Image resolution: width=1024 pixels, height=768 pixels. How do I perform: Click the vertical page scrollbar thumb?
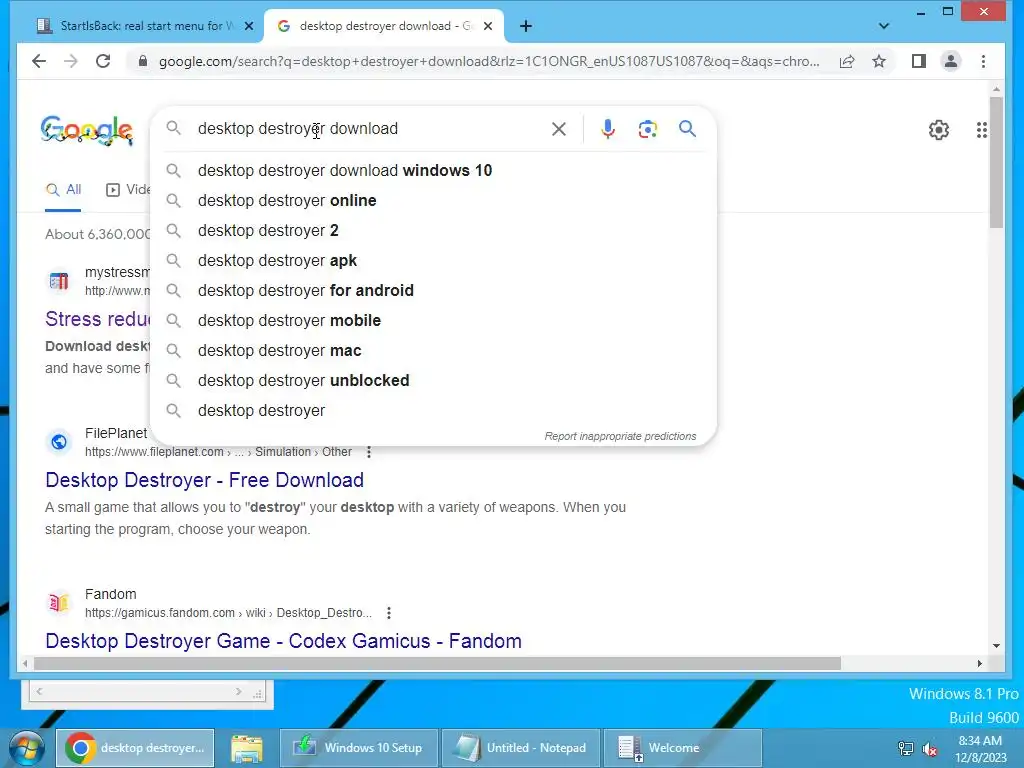pos(996,162)
